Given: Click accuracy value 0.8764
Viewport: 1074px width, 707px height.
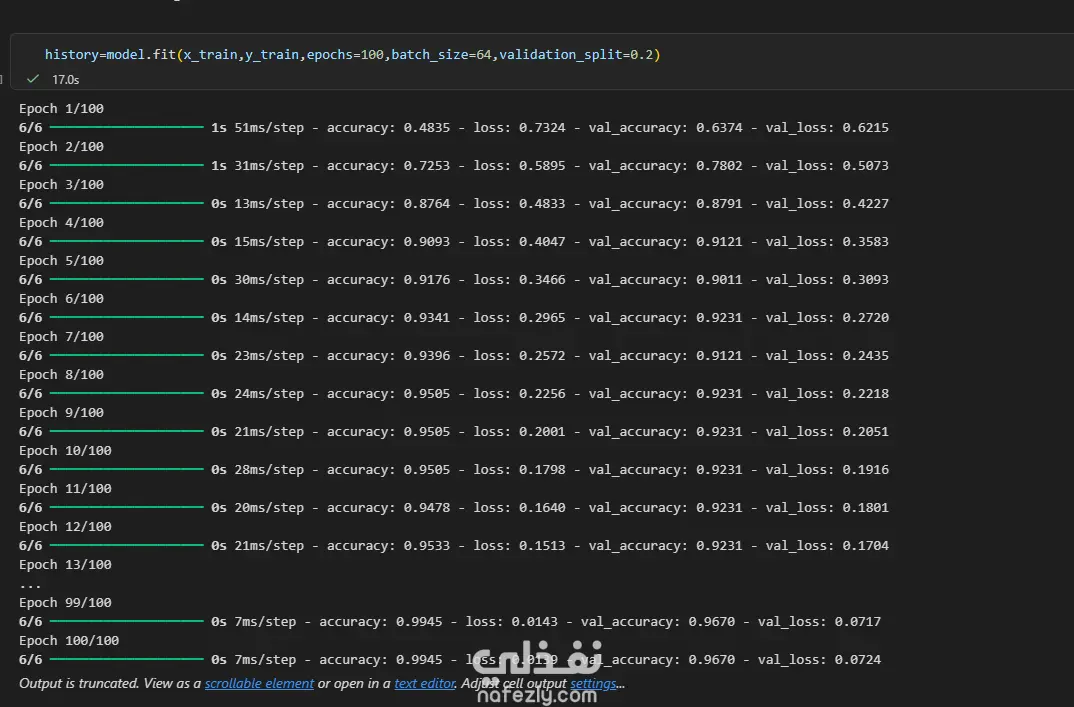Looking at the screenshot, I should click(x=427, y=203).
